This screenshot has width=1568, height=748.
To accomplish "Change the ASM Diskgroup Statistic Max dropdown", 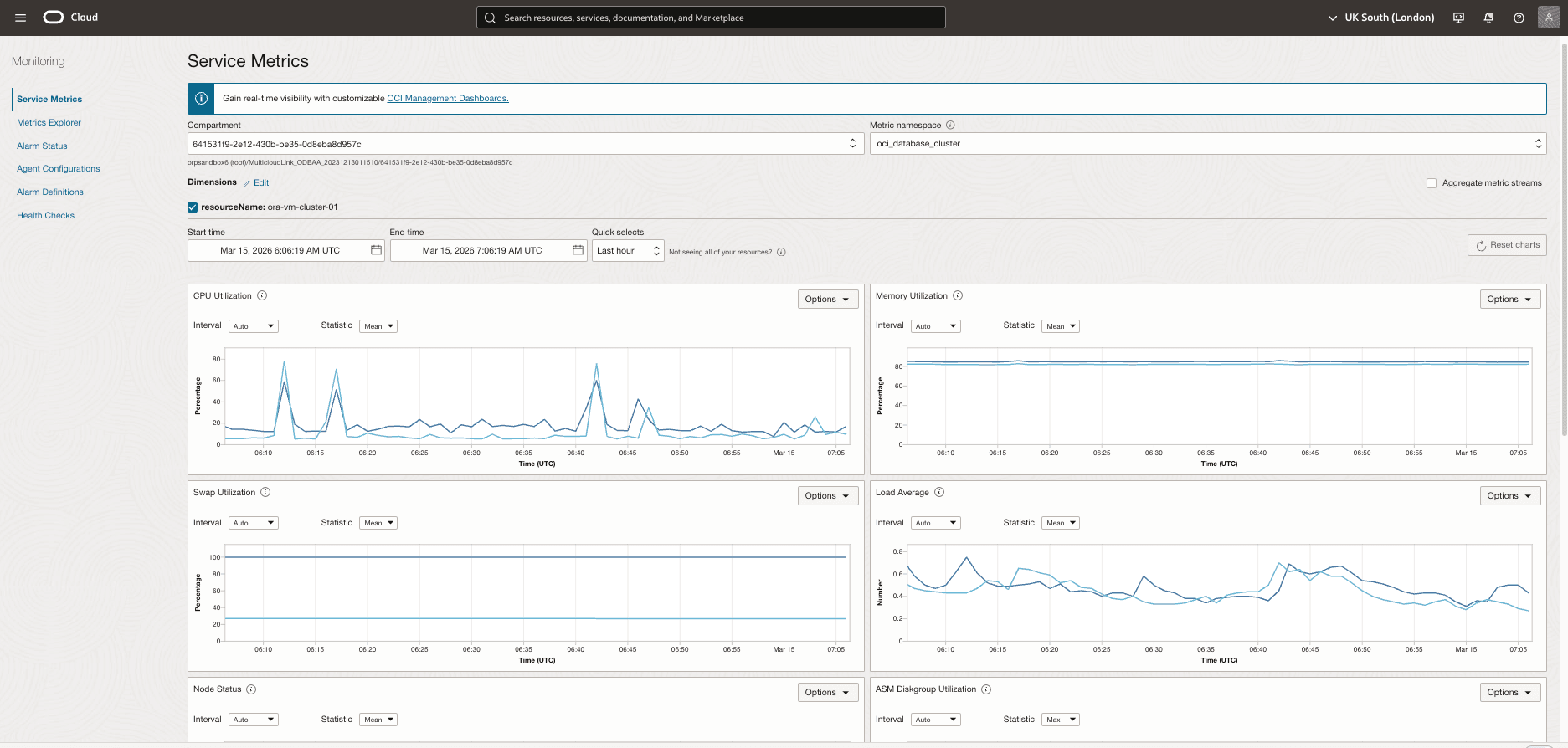I will (x=1061, y=720).
